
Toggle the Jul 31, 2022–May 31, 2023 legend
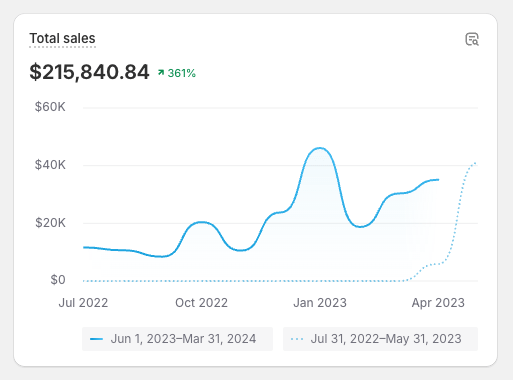point(380,339)
